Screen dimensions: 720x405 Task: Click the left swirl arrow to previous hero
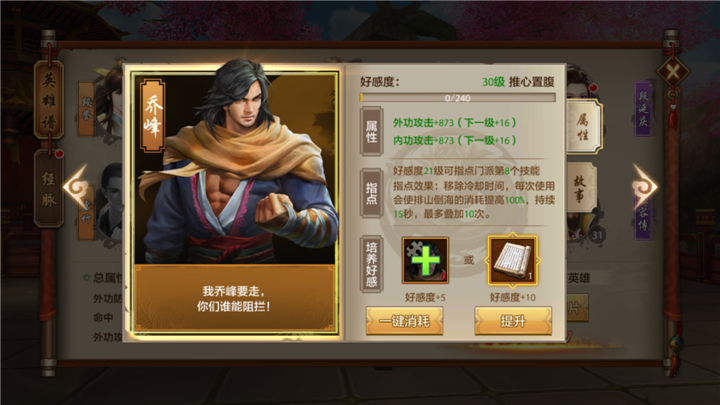(x=76, y=187)
